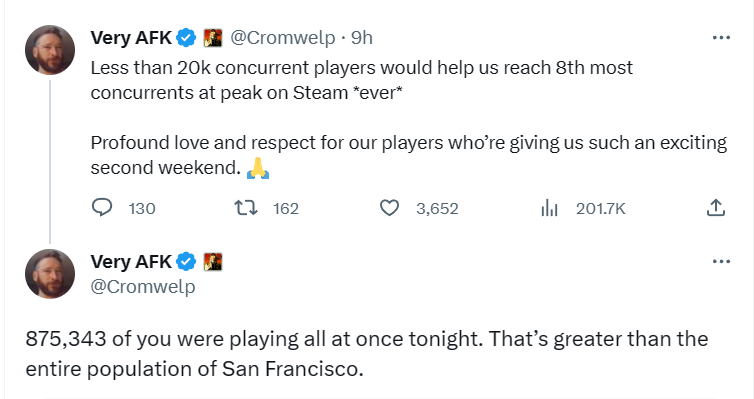Open the three-dot menu on second tweet
Image resolution: width=754 pixels, height=399 pixels.
721,262
